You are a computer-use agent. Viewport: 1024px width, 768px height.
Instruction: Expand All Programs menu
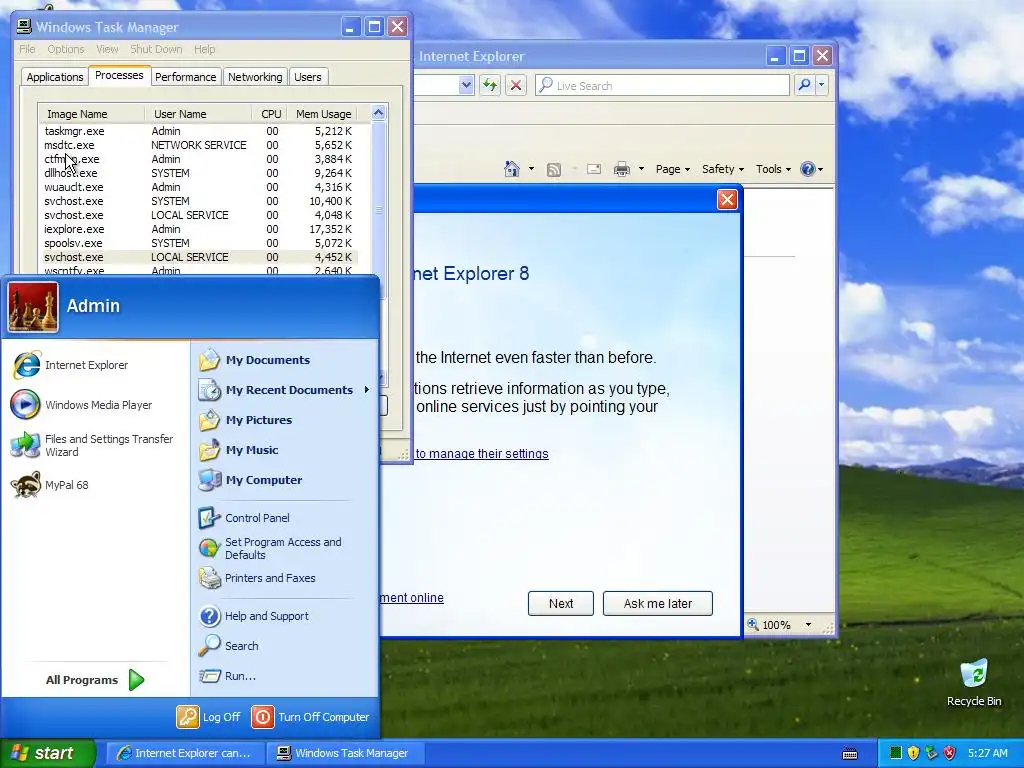click(x=95, y=680)
